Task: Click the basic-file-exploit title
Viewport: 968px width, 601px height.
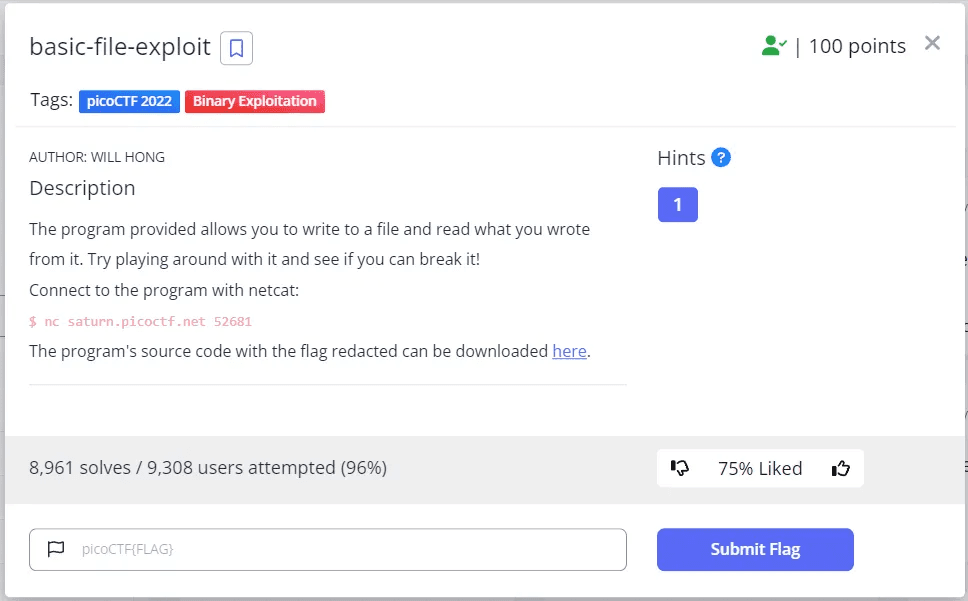Action: [120, 47]
